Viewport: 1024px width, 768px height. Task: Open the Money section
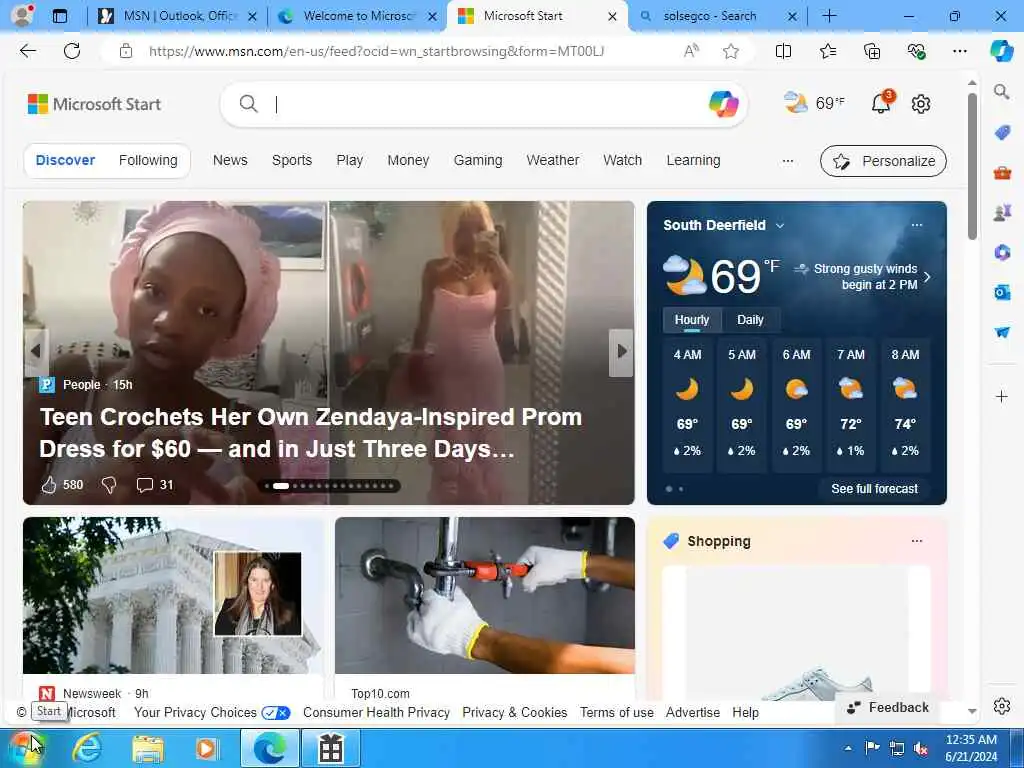[408, 160]
